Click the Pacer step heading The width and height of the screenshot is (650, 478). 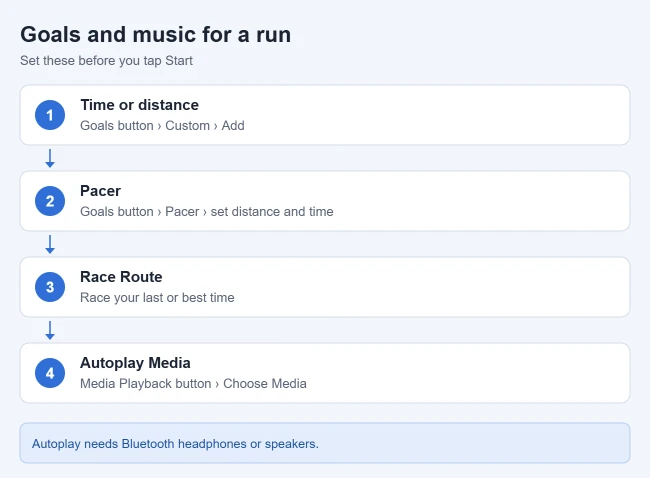[100, 191]
